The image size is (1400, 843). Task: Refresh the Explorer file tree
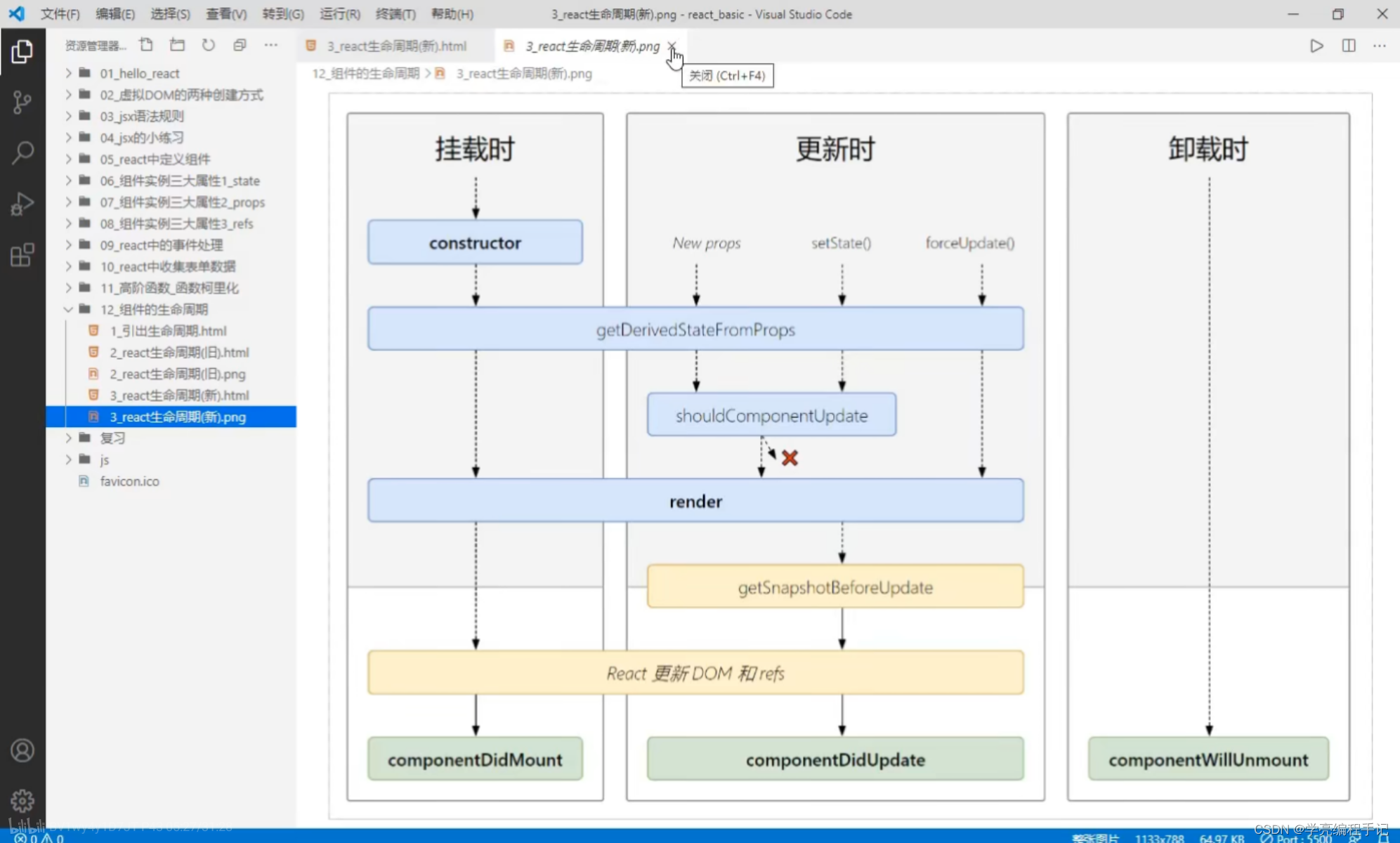209,46
